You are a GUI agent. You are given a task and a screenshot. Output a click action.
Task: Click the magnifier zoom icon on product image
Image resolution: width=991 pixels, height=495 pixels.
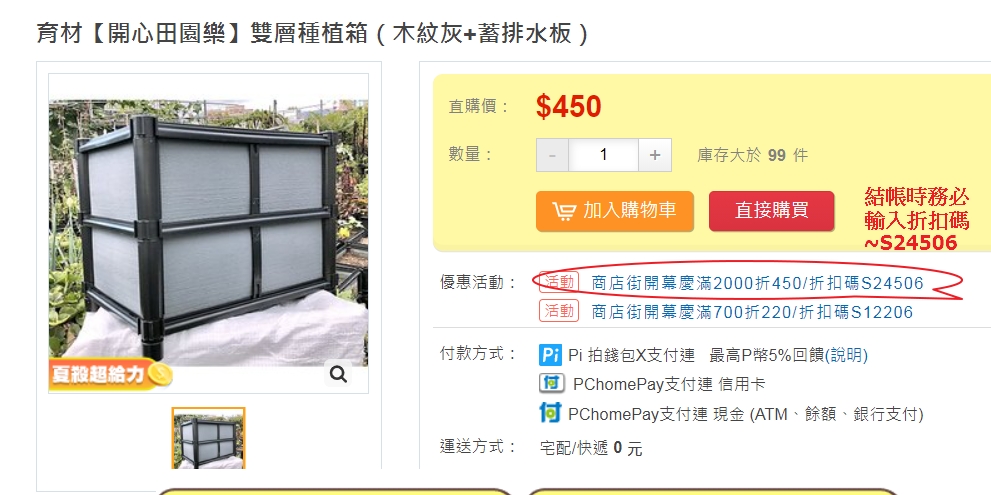339,374
